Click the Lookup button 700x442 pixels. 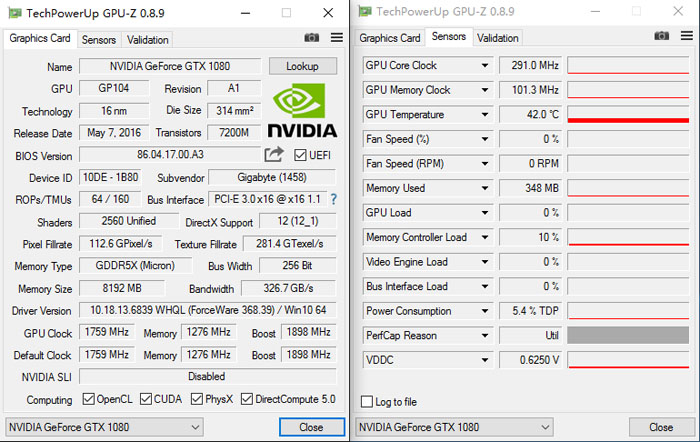[x=303, y=66]
